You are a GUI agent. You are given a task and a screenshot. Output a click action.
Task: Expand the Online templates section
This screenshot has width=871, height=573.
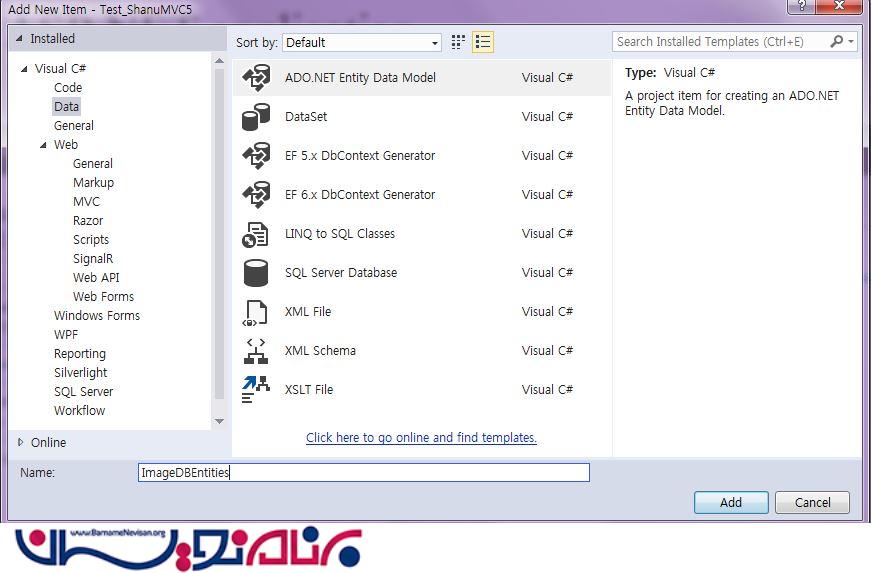pos(21,442)
